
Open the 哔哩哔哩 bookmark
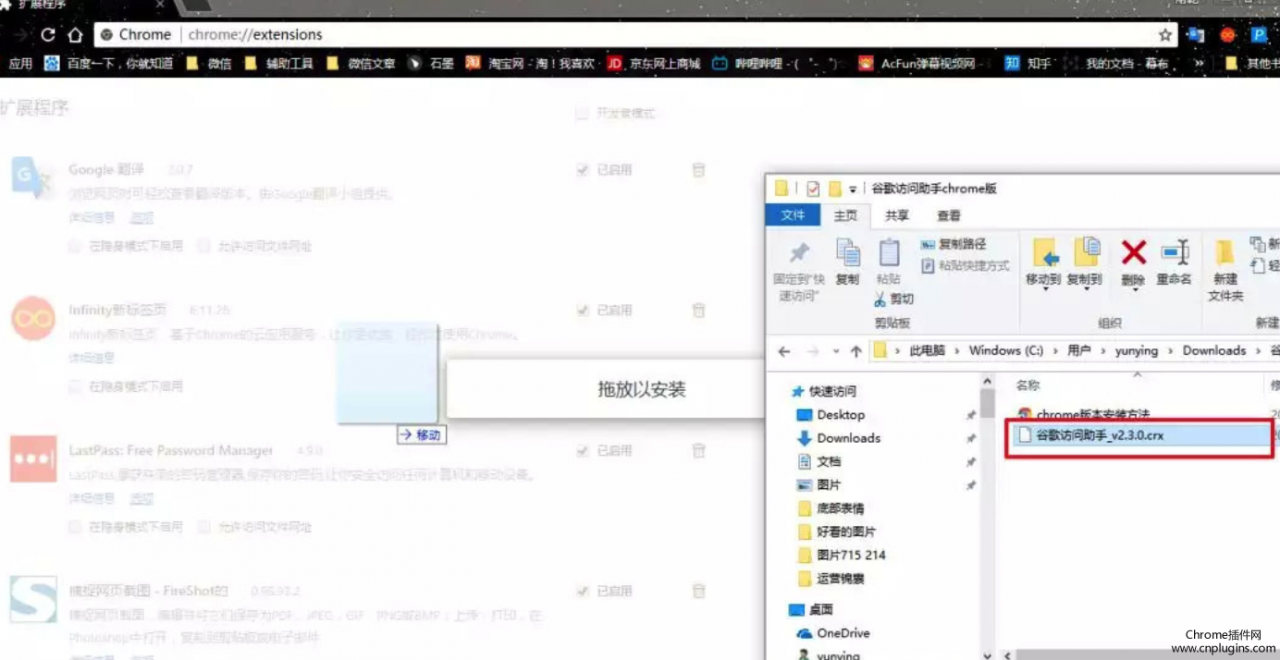click(x=776, y=63)
